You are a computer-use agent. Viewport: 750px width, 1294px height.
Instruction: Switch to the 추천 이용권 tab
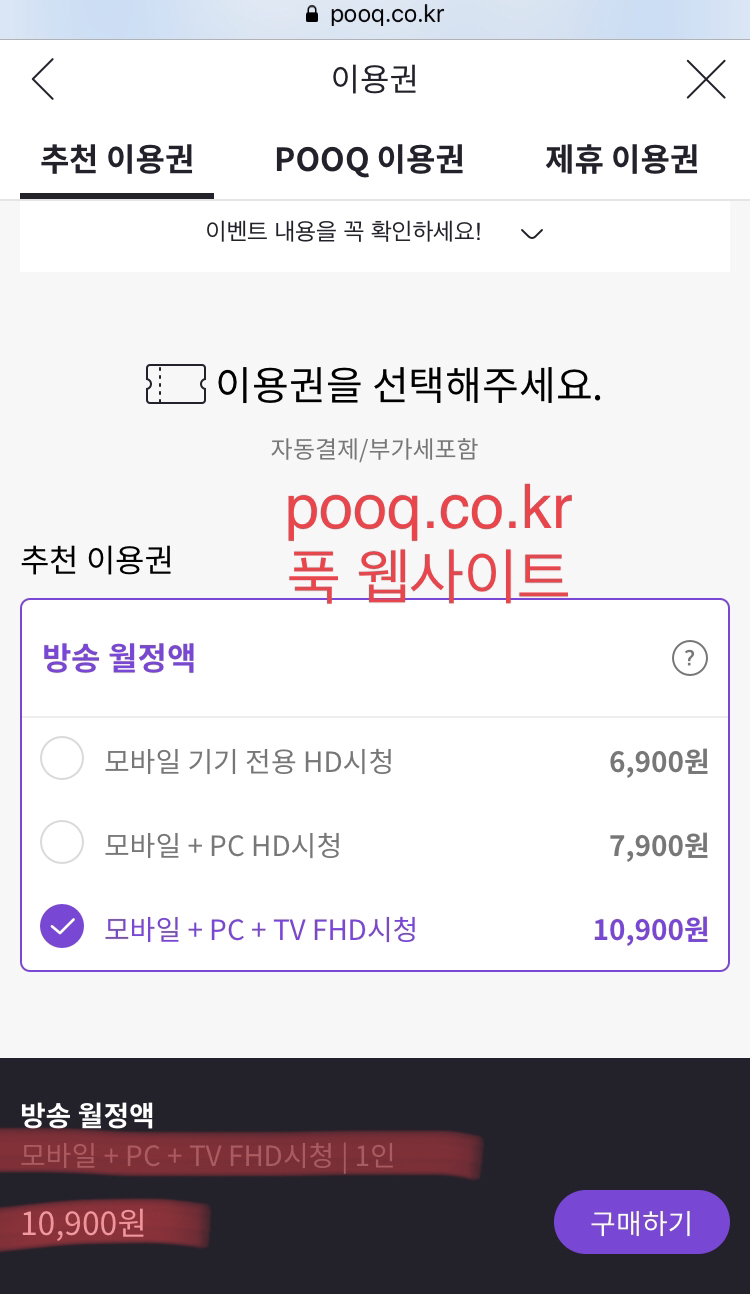(117, 159)
